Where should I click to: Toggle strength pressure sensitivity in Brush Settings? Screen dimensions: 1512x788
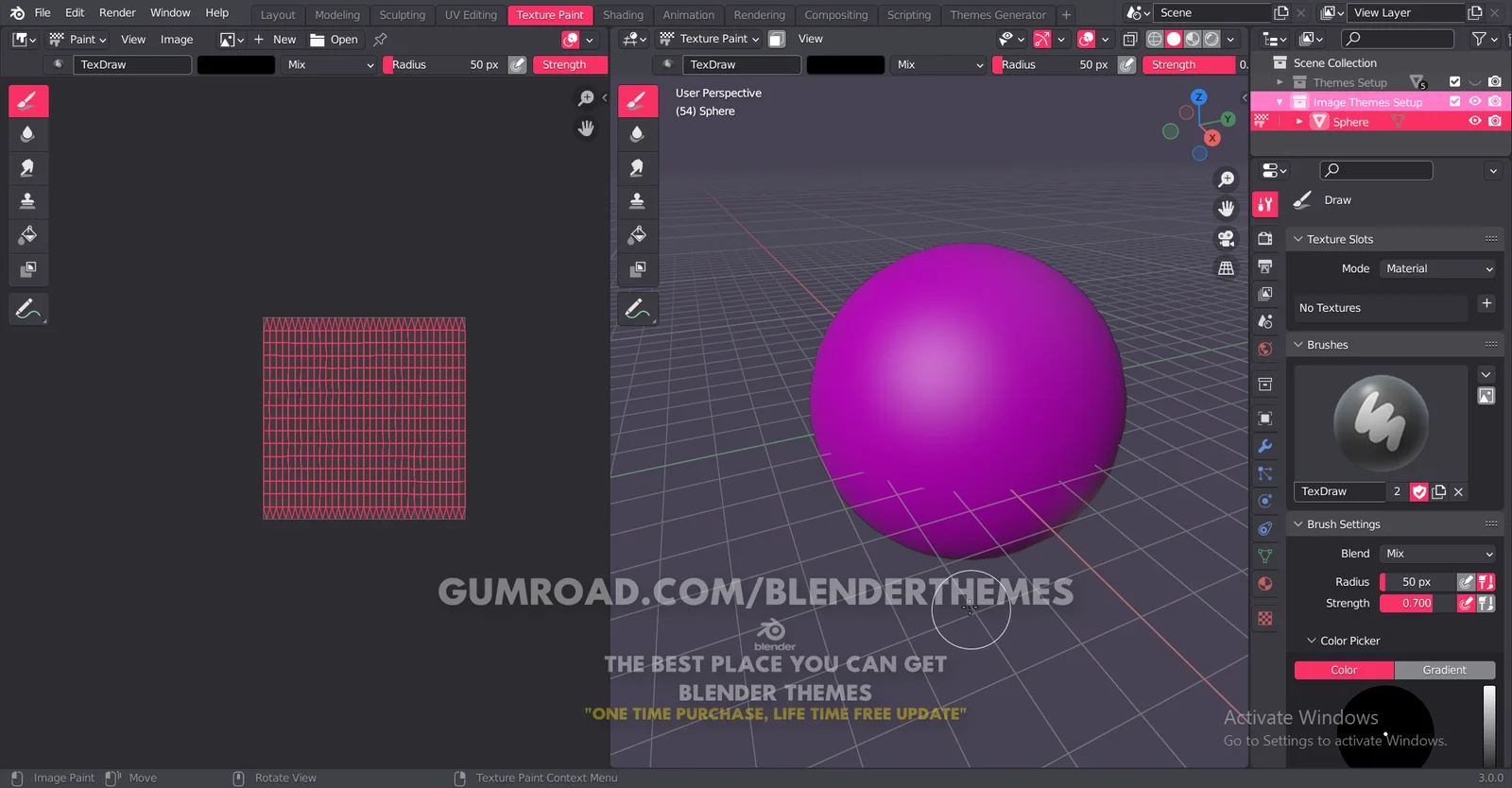click(x=1467, y=603)
